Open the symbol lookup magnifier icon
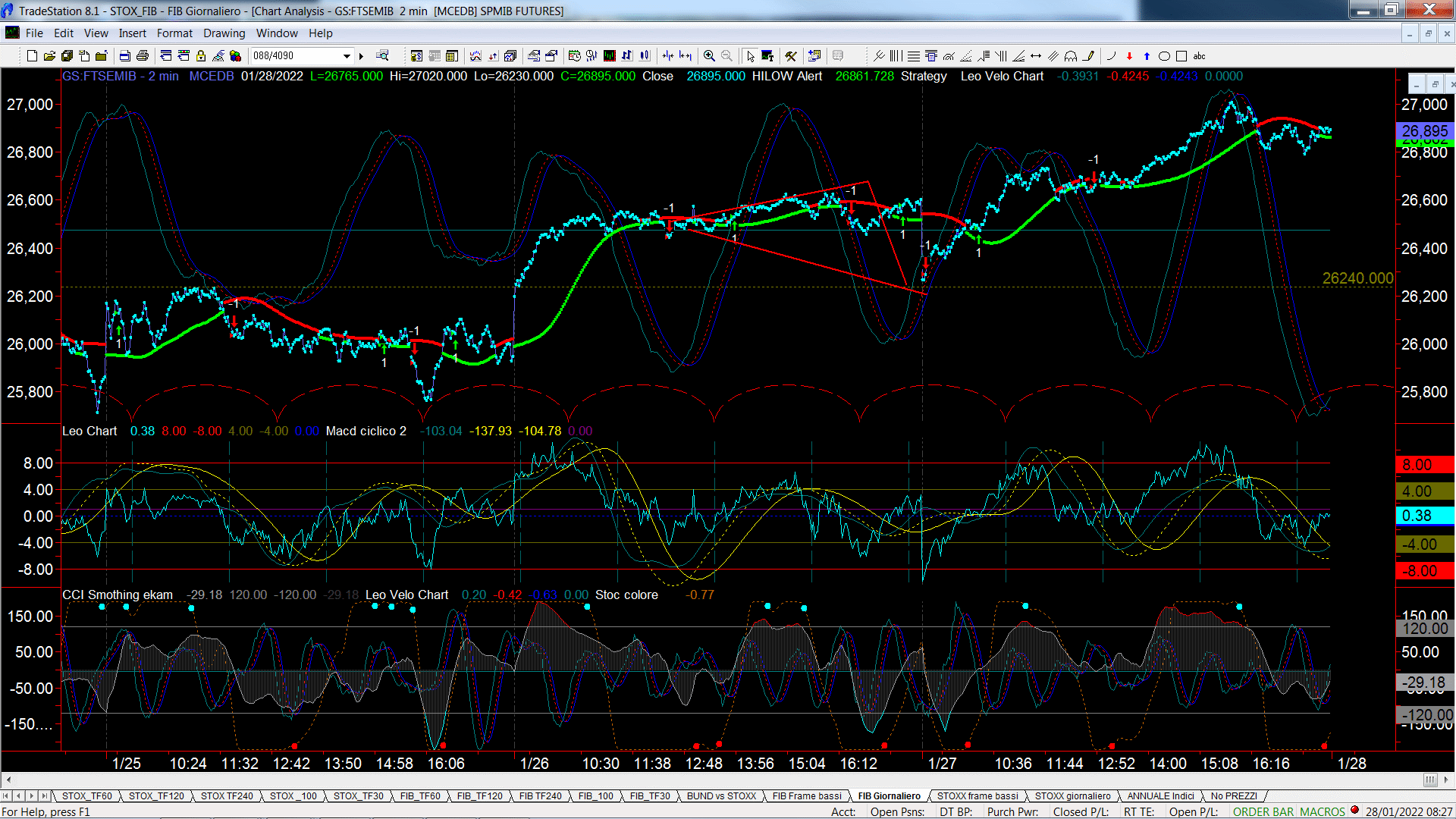1456x819 pixels. tap(382, 56)
